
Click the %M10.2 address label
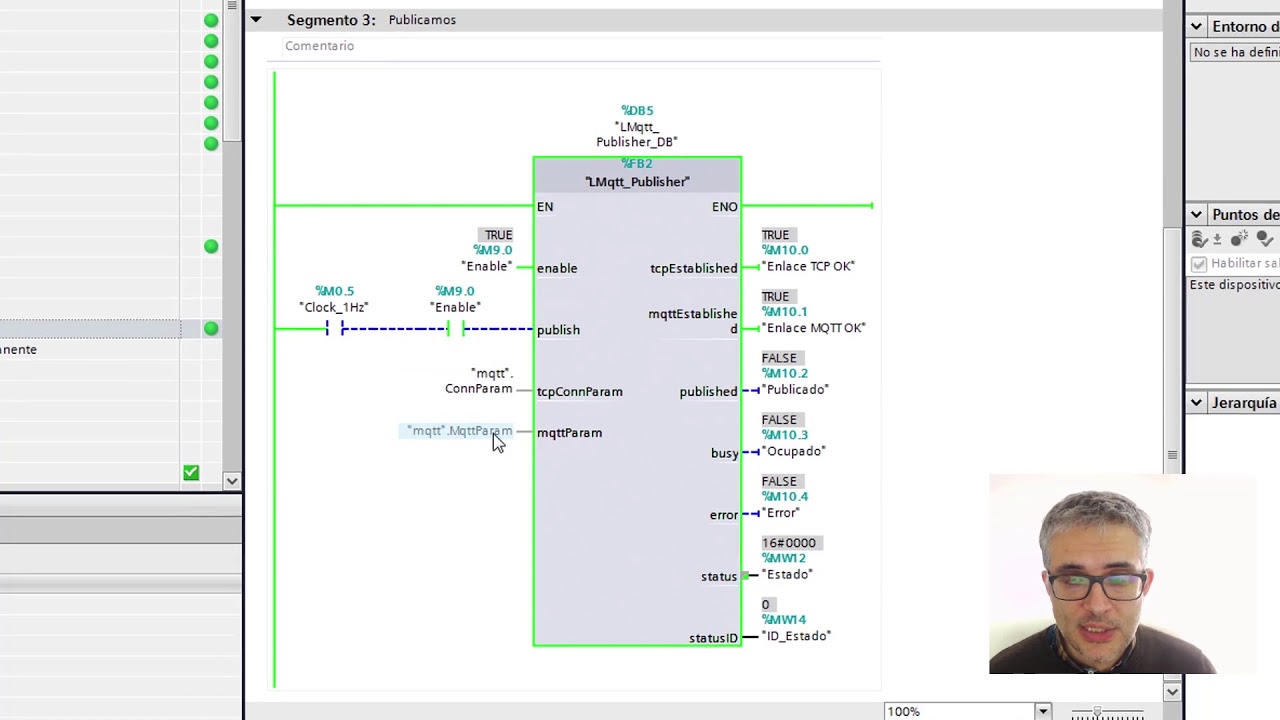point(785,373)
